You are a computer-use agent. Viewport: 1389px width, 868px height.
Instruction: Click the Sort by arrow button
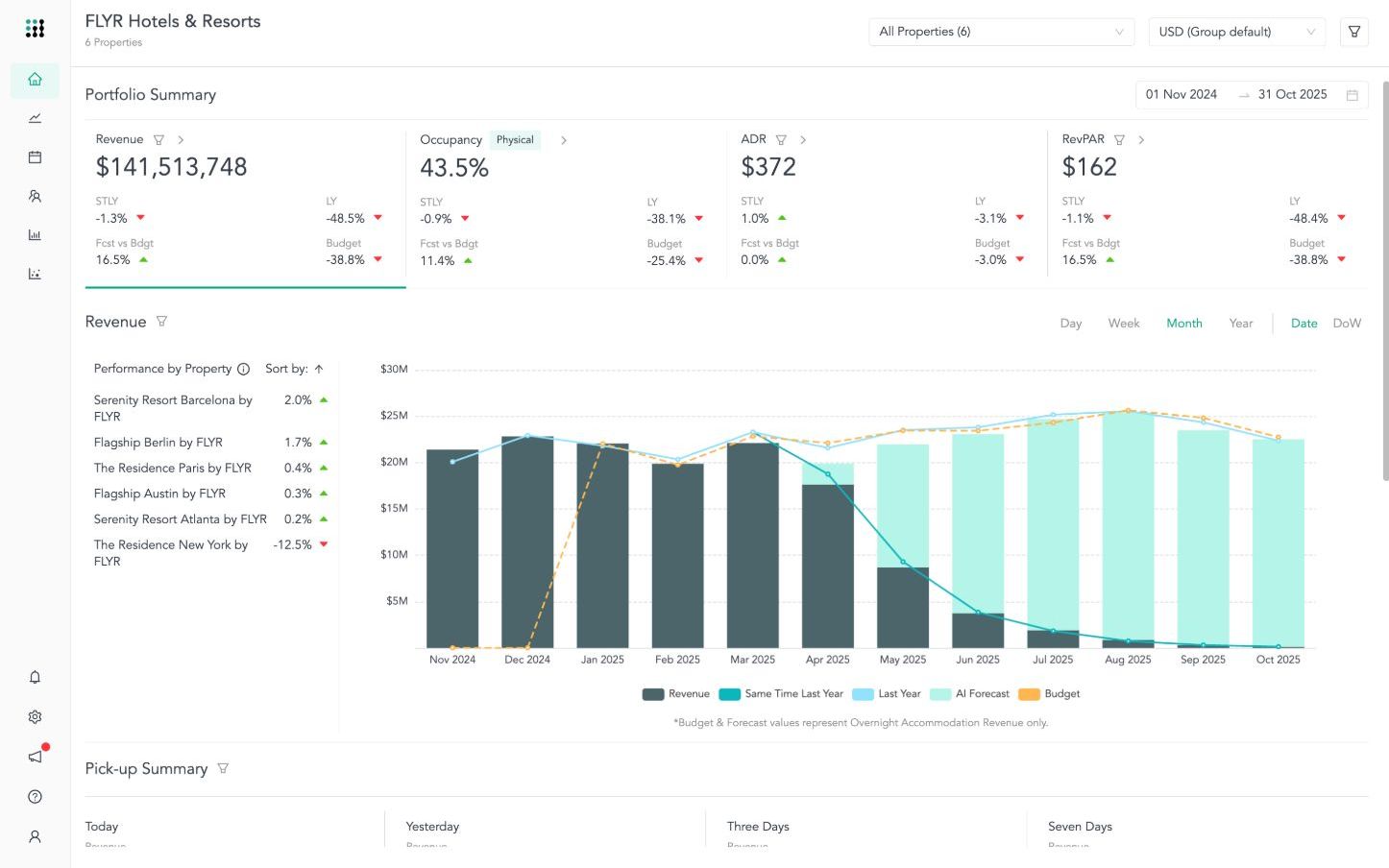coord(319,369)
